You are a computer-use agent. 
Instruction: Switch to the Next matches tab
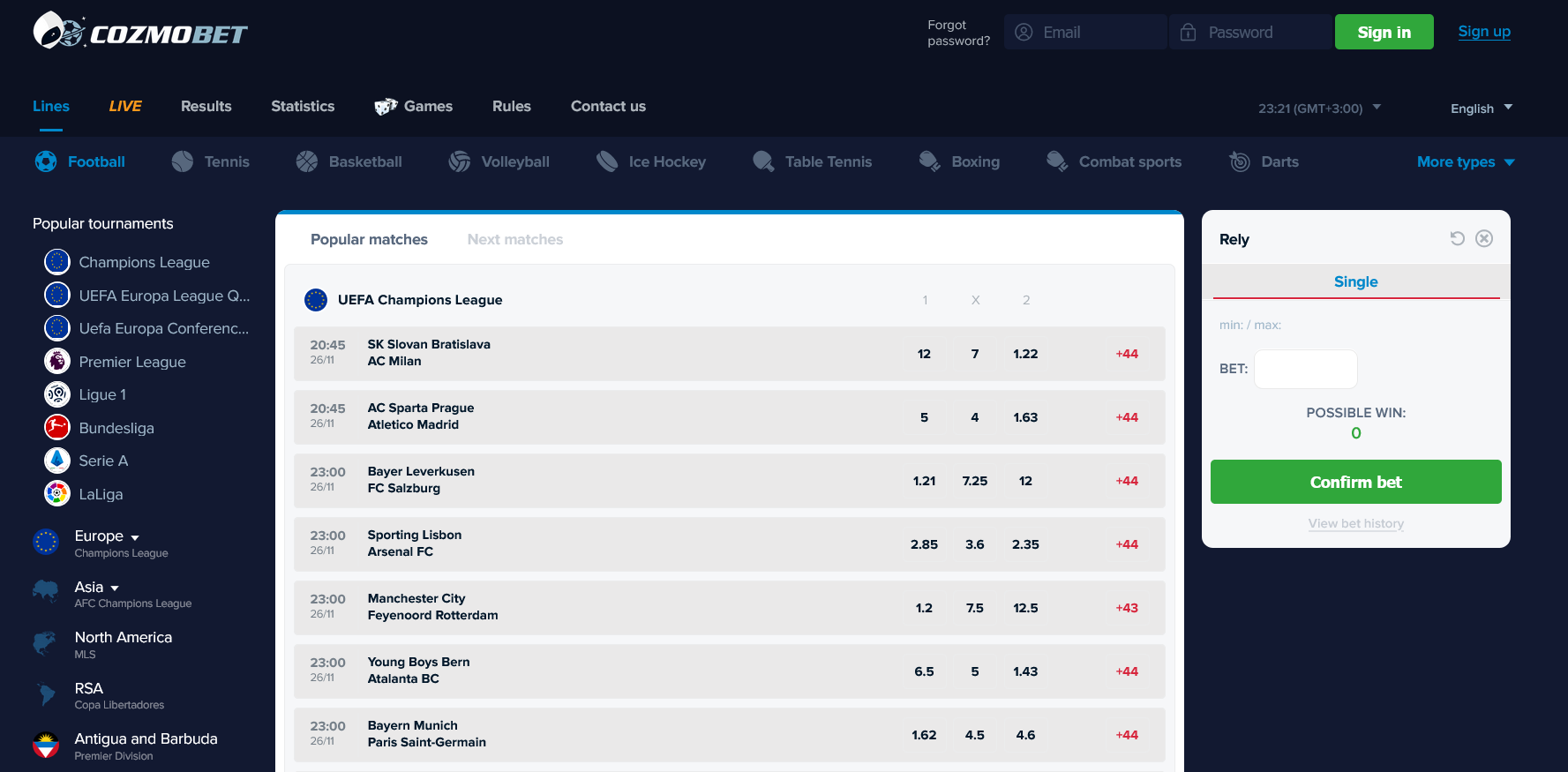(514, 239)
